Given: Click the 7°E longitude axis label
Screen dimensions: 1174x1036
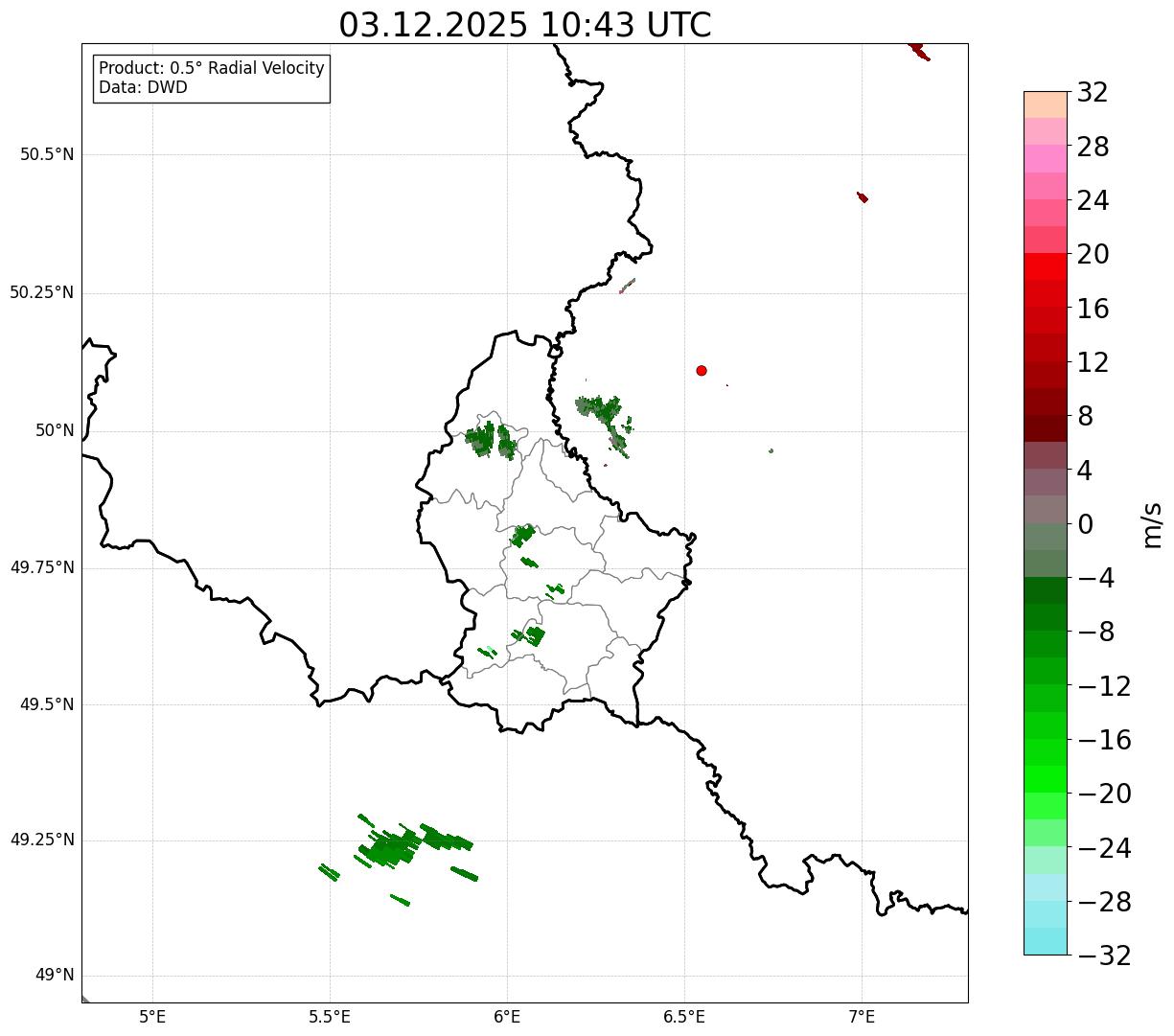Looking at the screenshot, I should [862, 1017].
